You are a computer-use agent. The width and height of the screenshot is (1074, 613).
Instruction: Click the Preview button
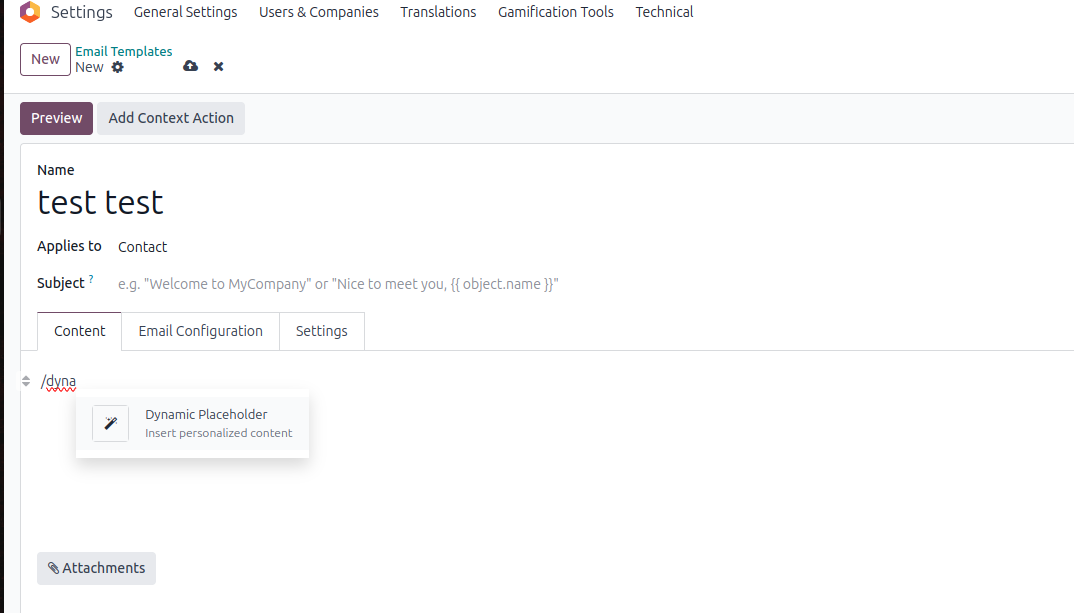(x=56, y=118)
